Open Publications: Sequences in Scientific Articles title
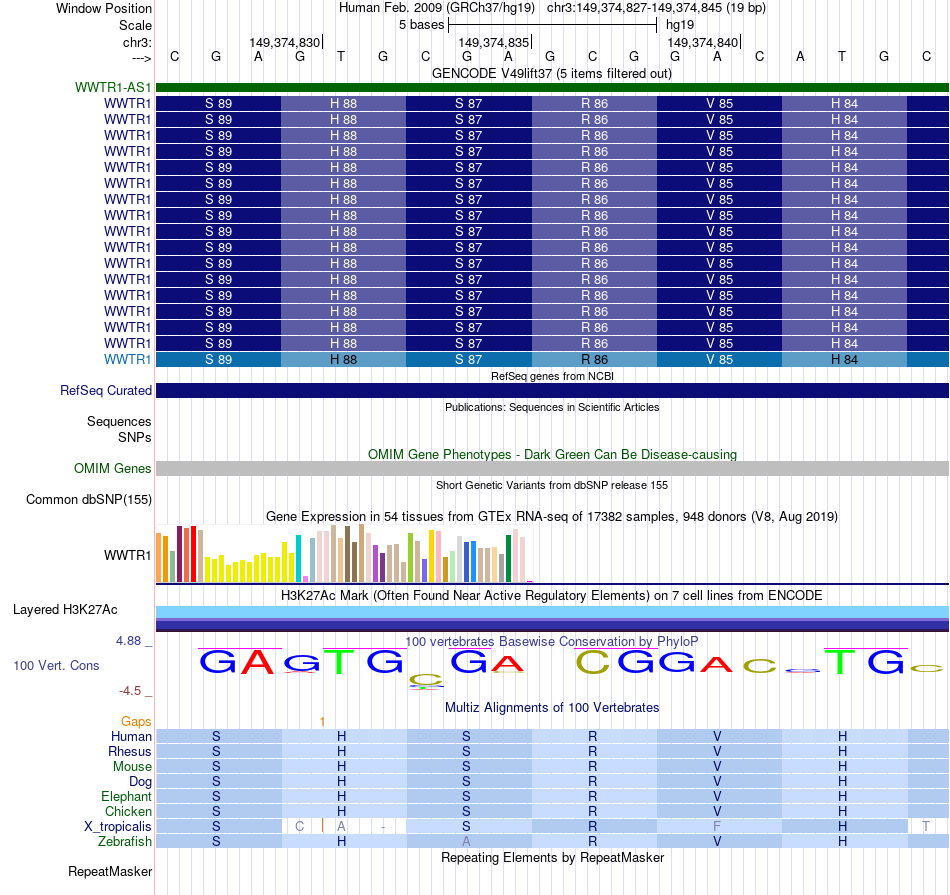Viewport: 950px width, 895px height. (552, 407)
